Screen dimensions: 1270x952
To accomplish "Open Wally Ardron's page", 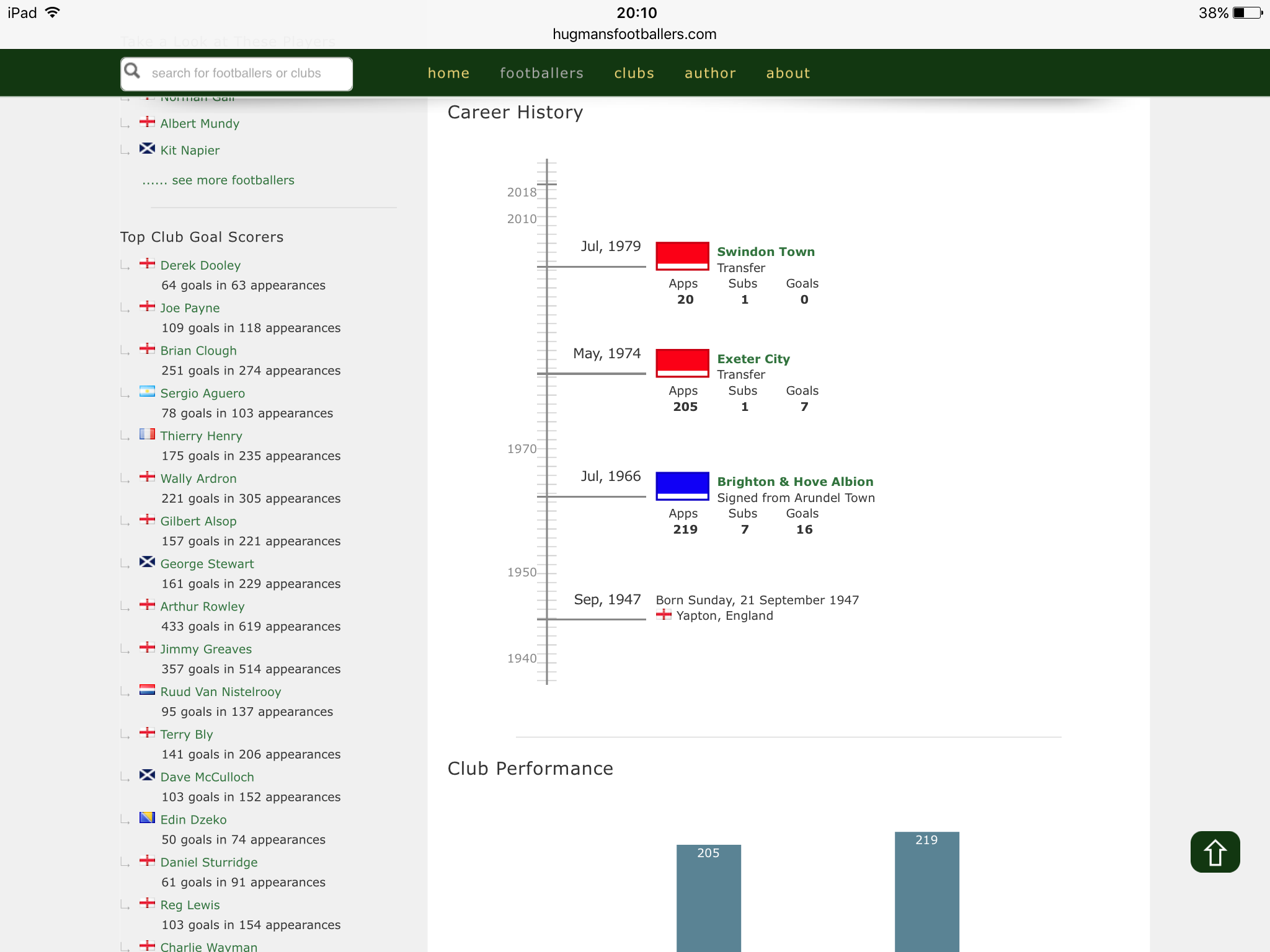I will [x=198, y=478].
